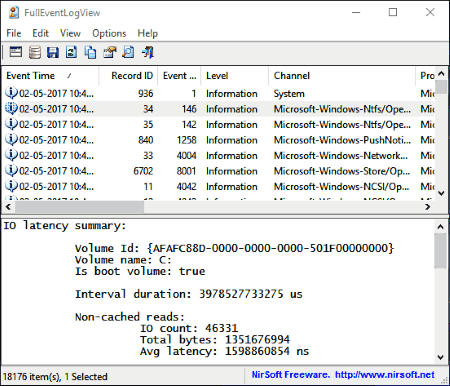
Task: Click the Exit toolbar icon
Action: click(148, 52)
